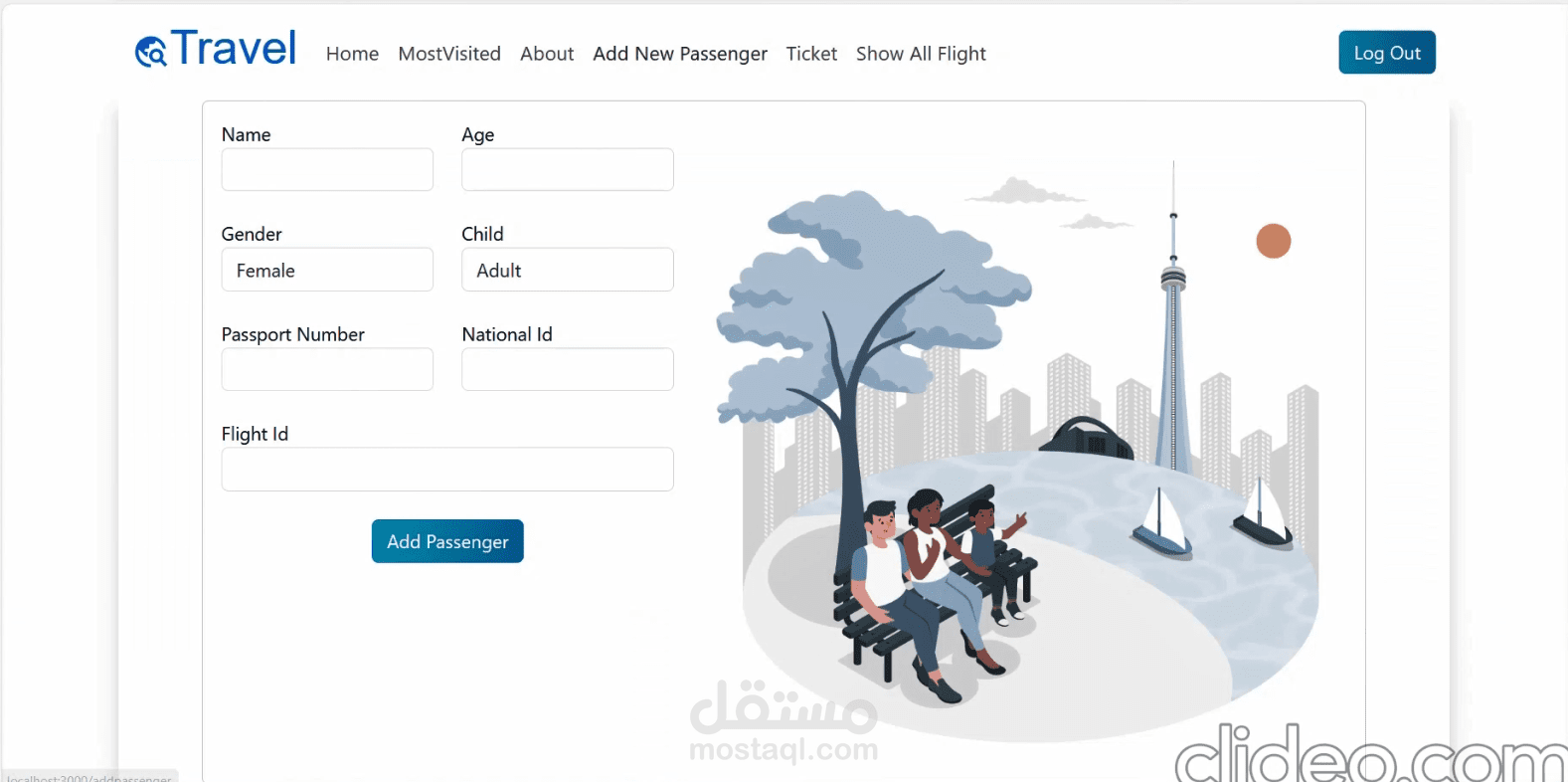Screen dimensions: 1568x782
Task: Open the Child dropdown showing Adult
Action: click(x=568, y=270)
